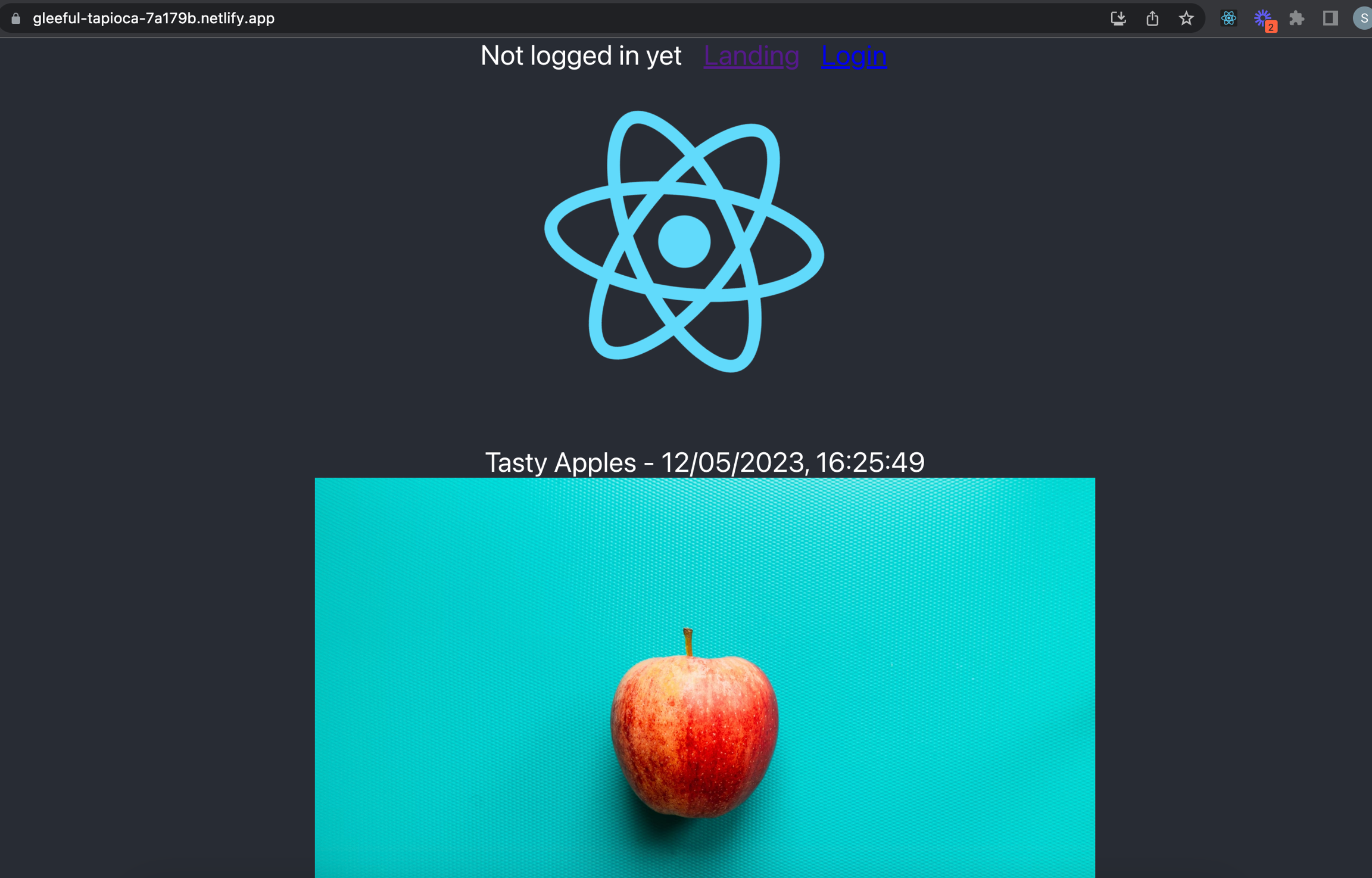The width and height of the screenshot is (1372, 878).
Task: Click the install app icon in address bar
Action: (1118, 18)
